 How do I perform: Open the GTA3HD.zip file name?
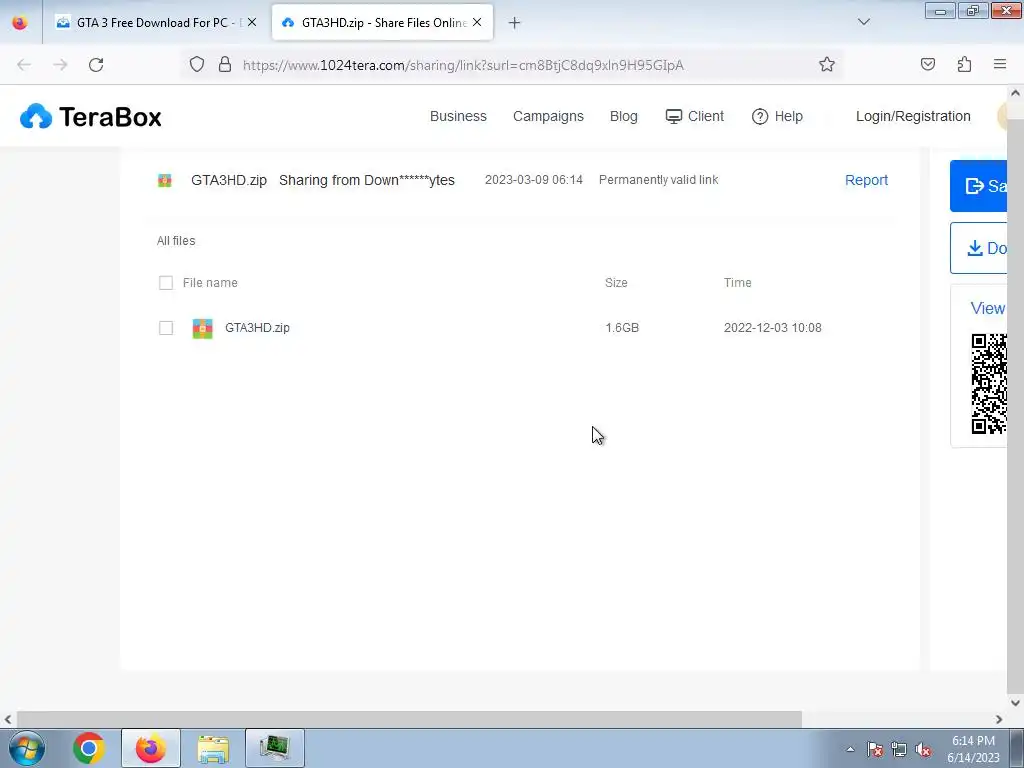point(257,328)
